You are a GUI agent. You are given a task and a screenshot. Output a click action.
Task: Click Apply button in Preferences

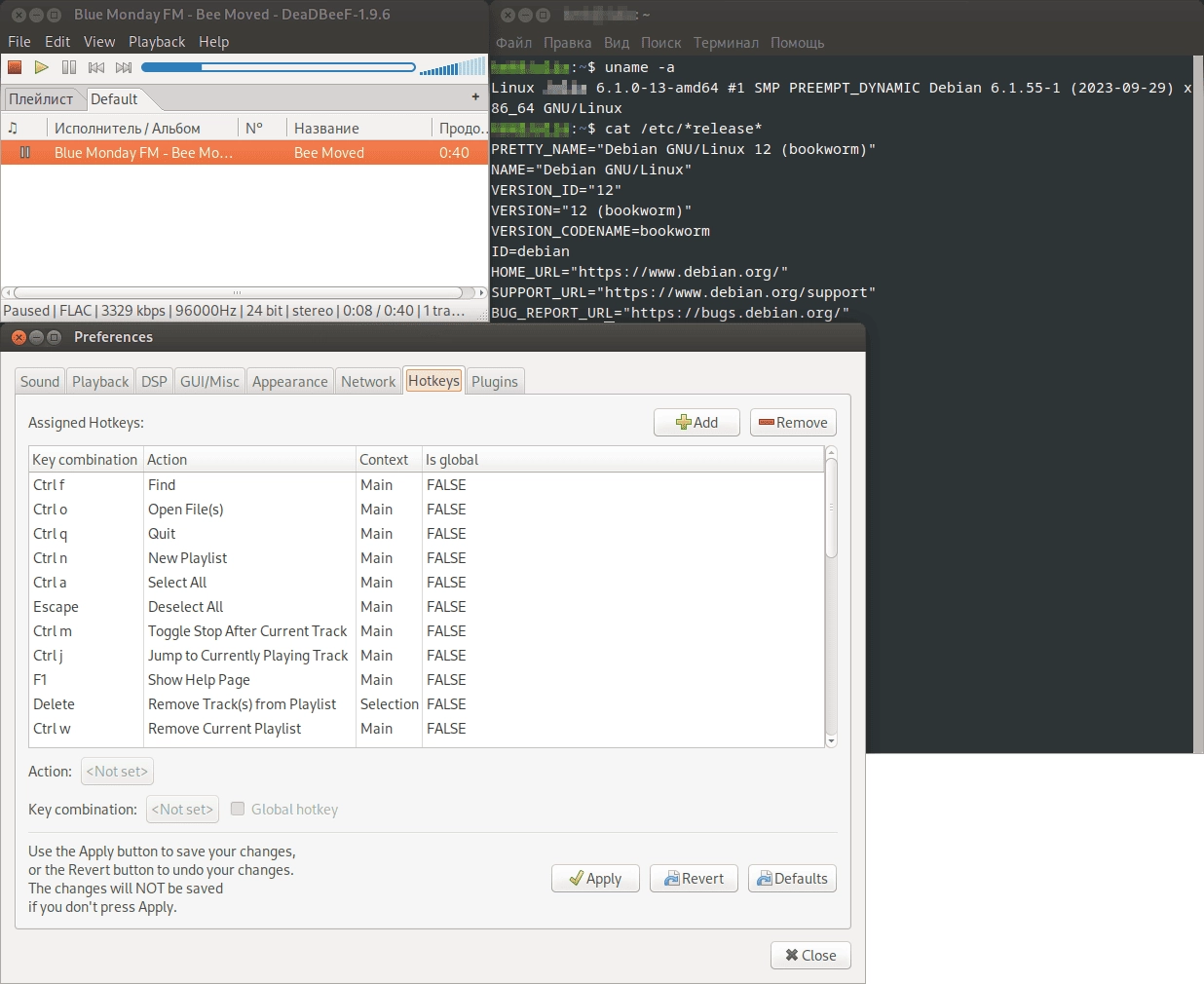pos(595,879)
